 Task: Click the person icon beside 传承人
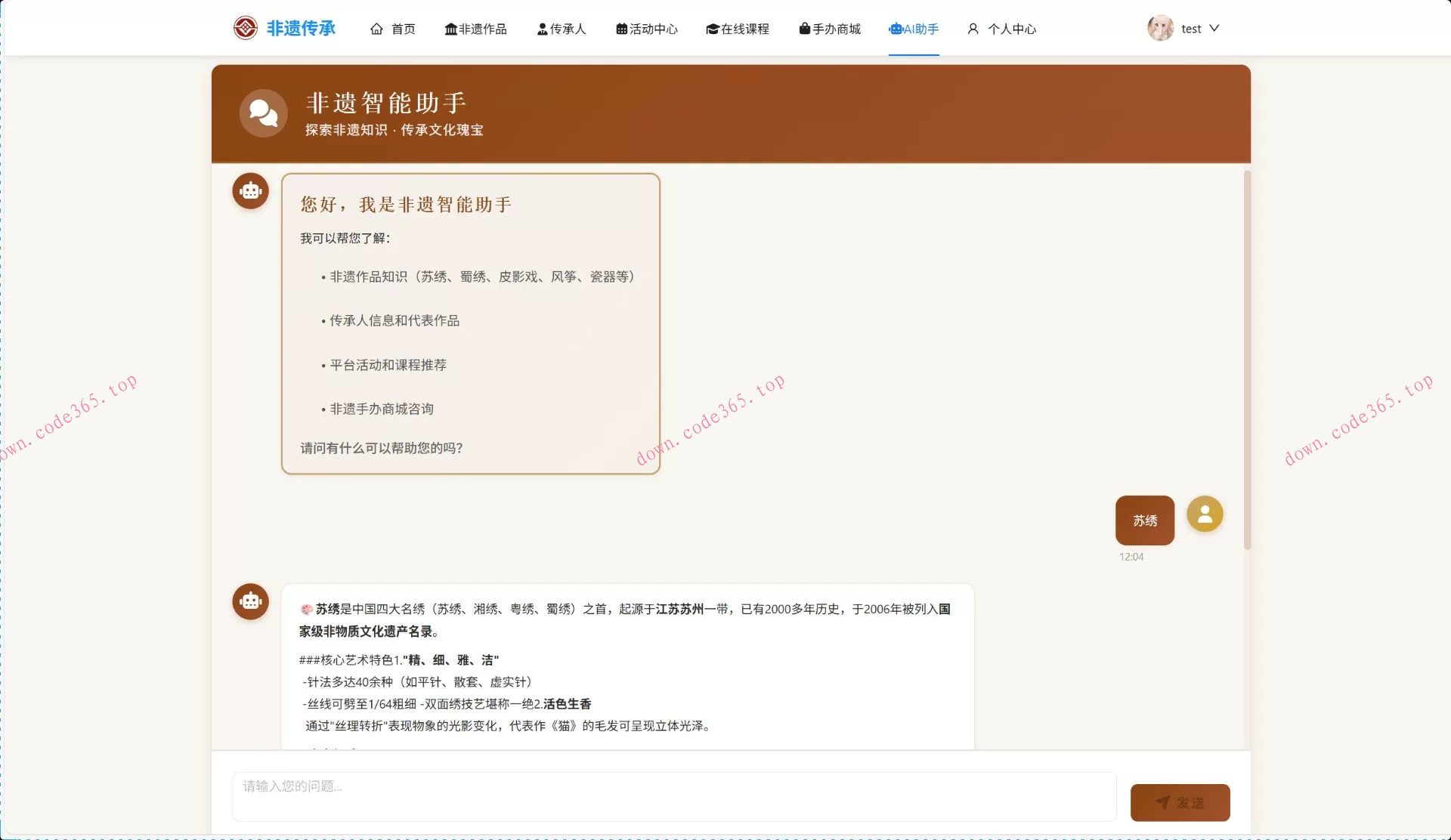541,29
